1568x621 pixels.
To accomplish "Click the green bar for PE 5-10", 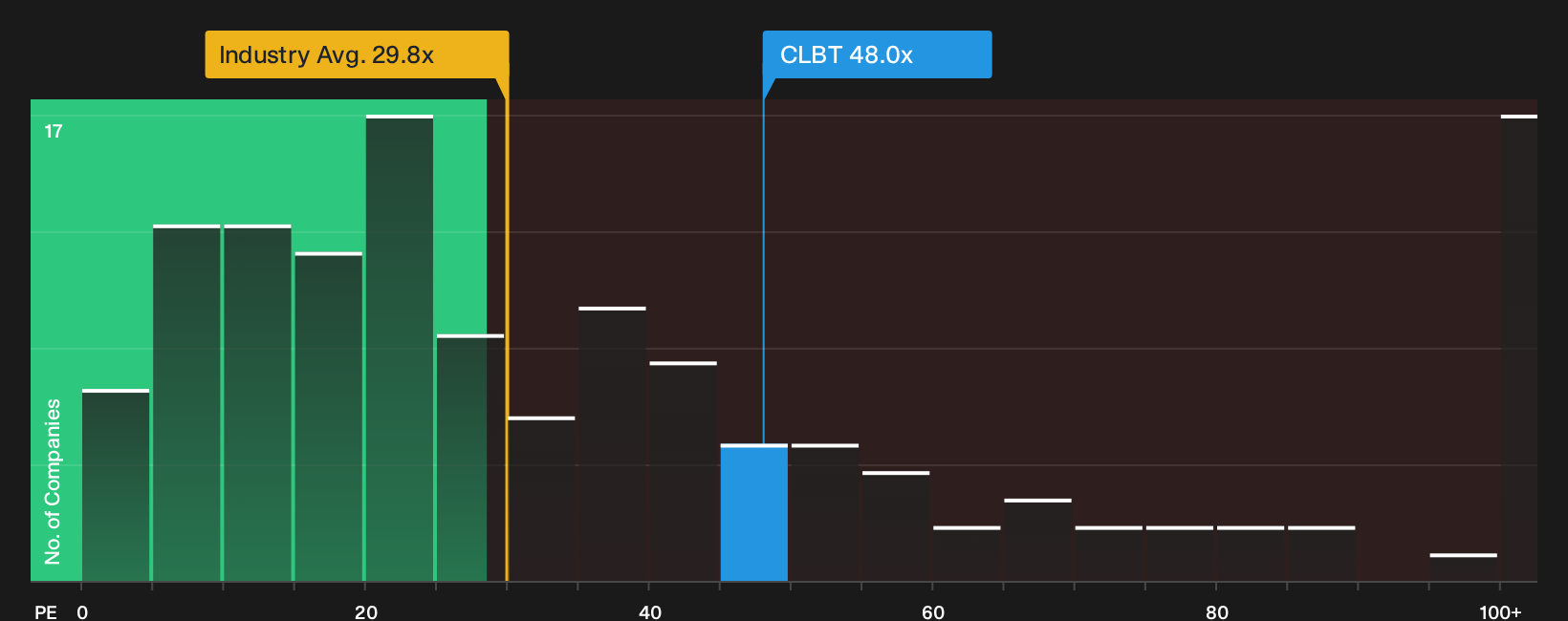I will point(186,403).
